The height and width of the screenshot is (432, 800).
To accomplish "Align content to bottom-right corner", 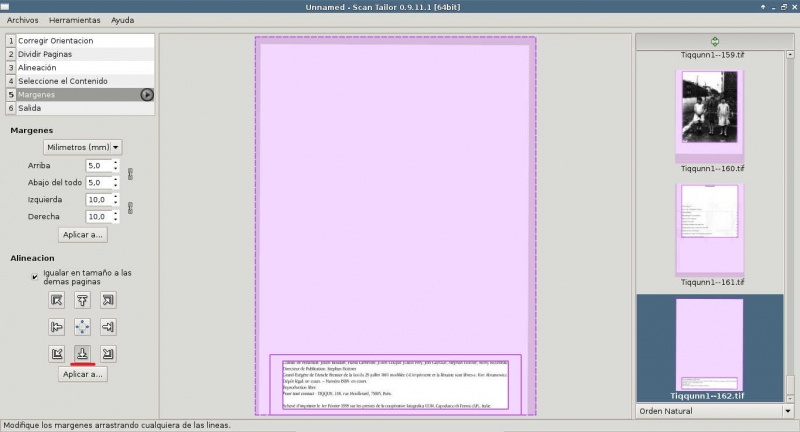I will (x=108, y=352).
